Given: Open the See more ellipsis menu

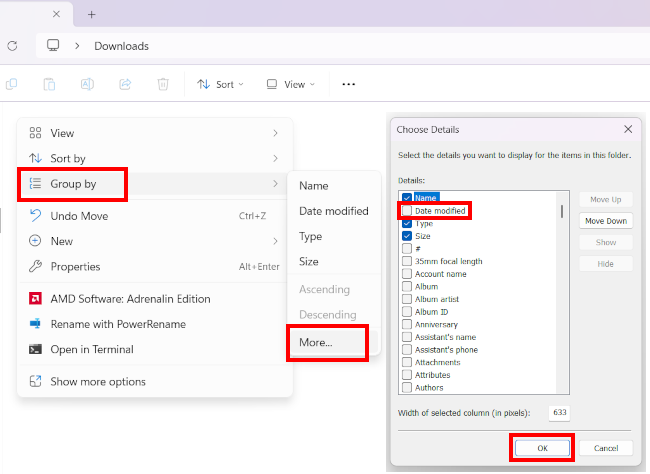Looking at the screenshot, I should (348, 84).
